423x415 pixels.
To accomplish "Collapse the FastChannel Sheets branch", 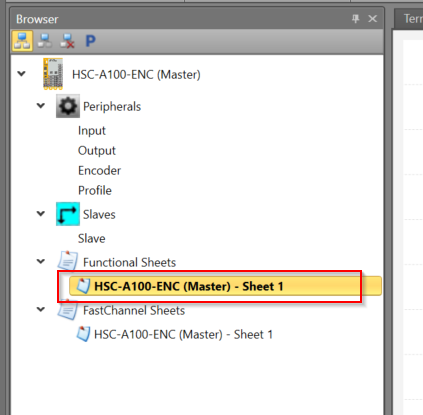I will point(41,309).
